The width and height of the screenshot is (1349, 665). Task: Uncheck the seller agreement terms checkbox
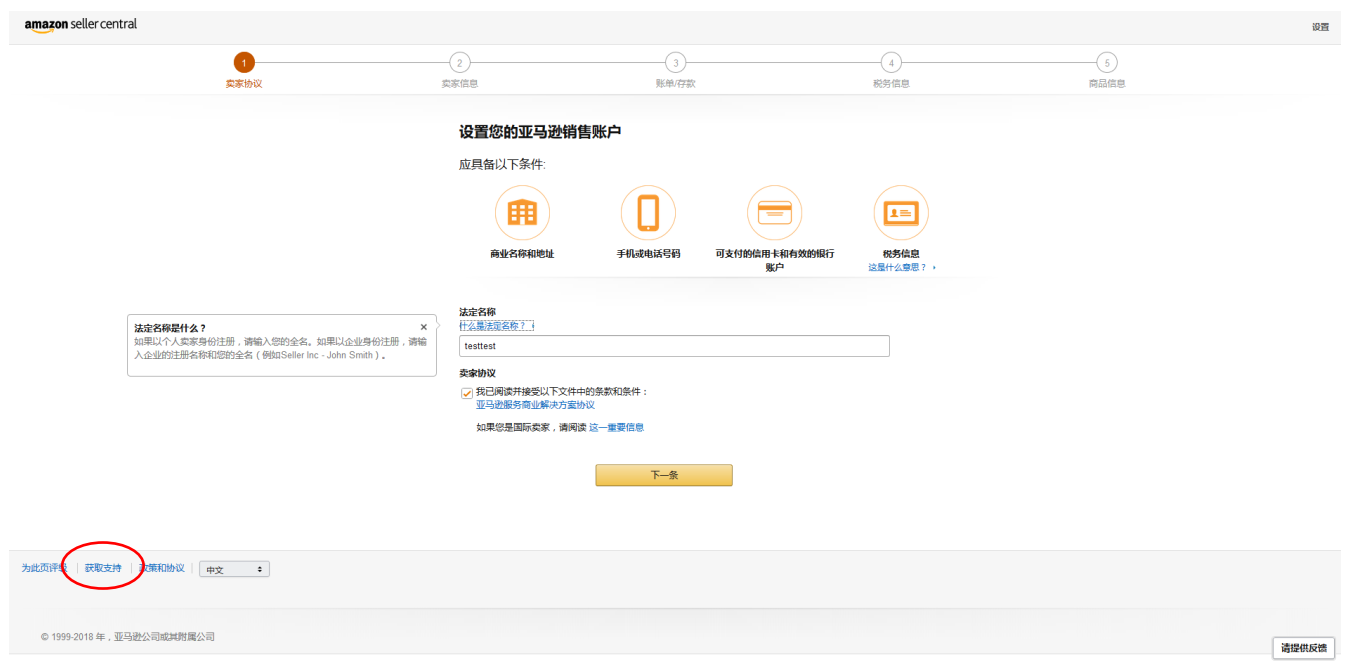click(466, 392)
